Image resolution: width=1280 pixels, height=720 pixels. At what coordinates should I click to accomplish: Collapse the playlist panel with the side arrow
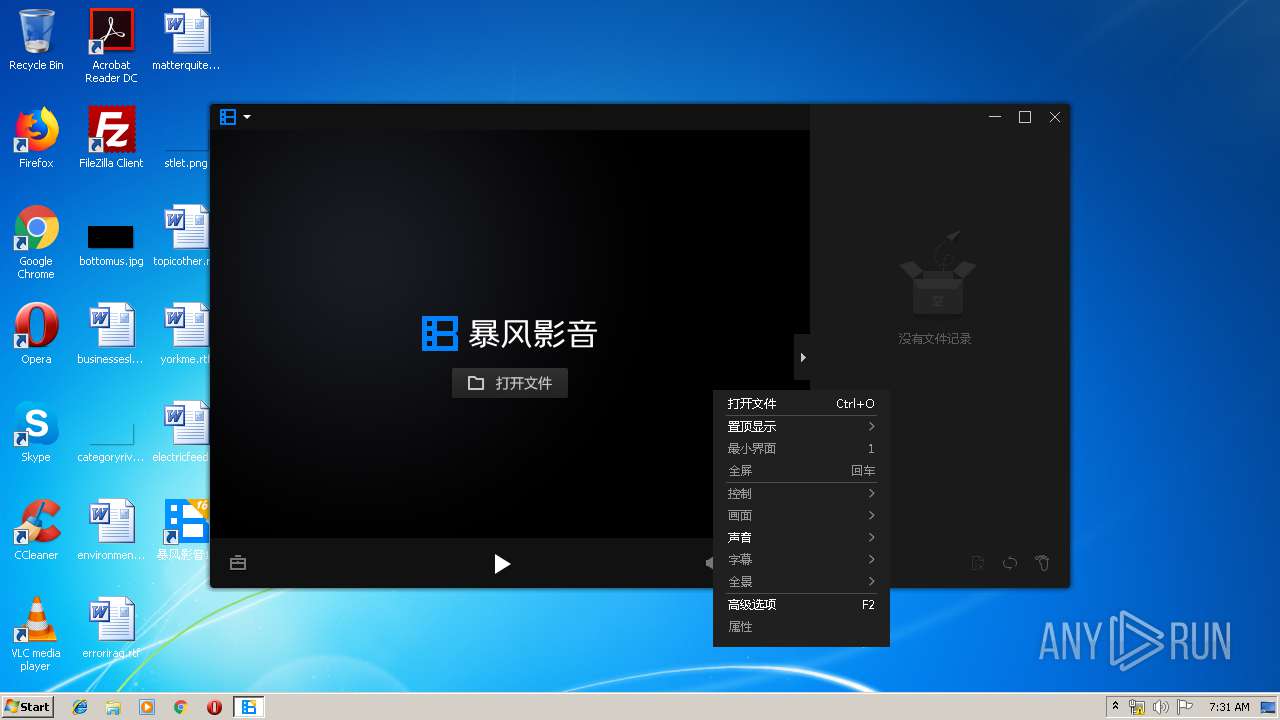[802, 357]
